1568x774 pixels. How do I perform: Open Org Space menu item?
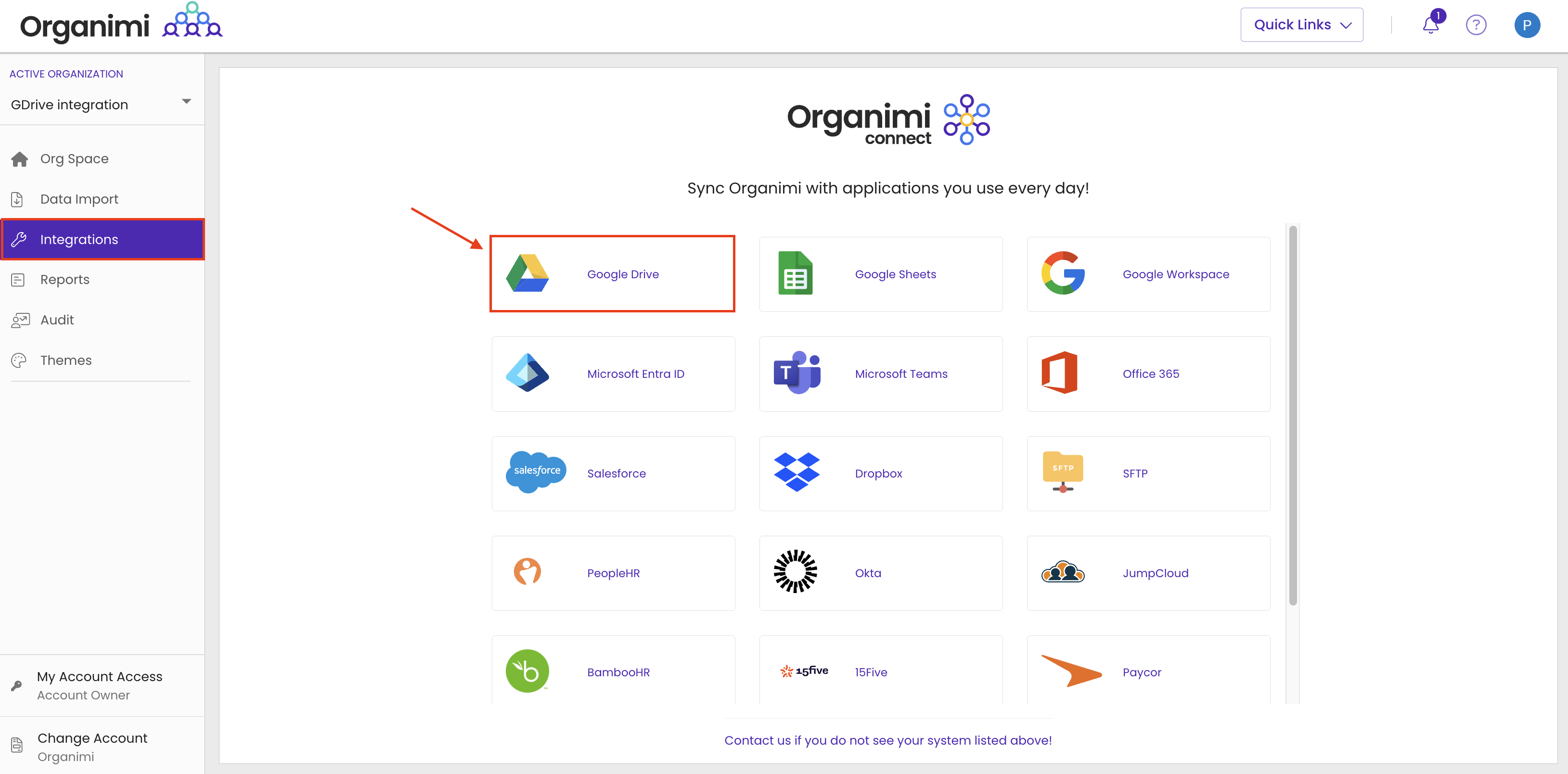point(102,159)
